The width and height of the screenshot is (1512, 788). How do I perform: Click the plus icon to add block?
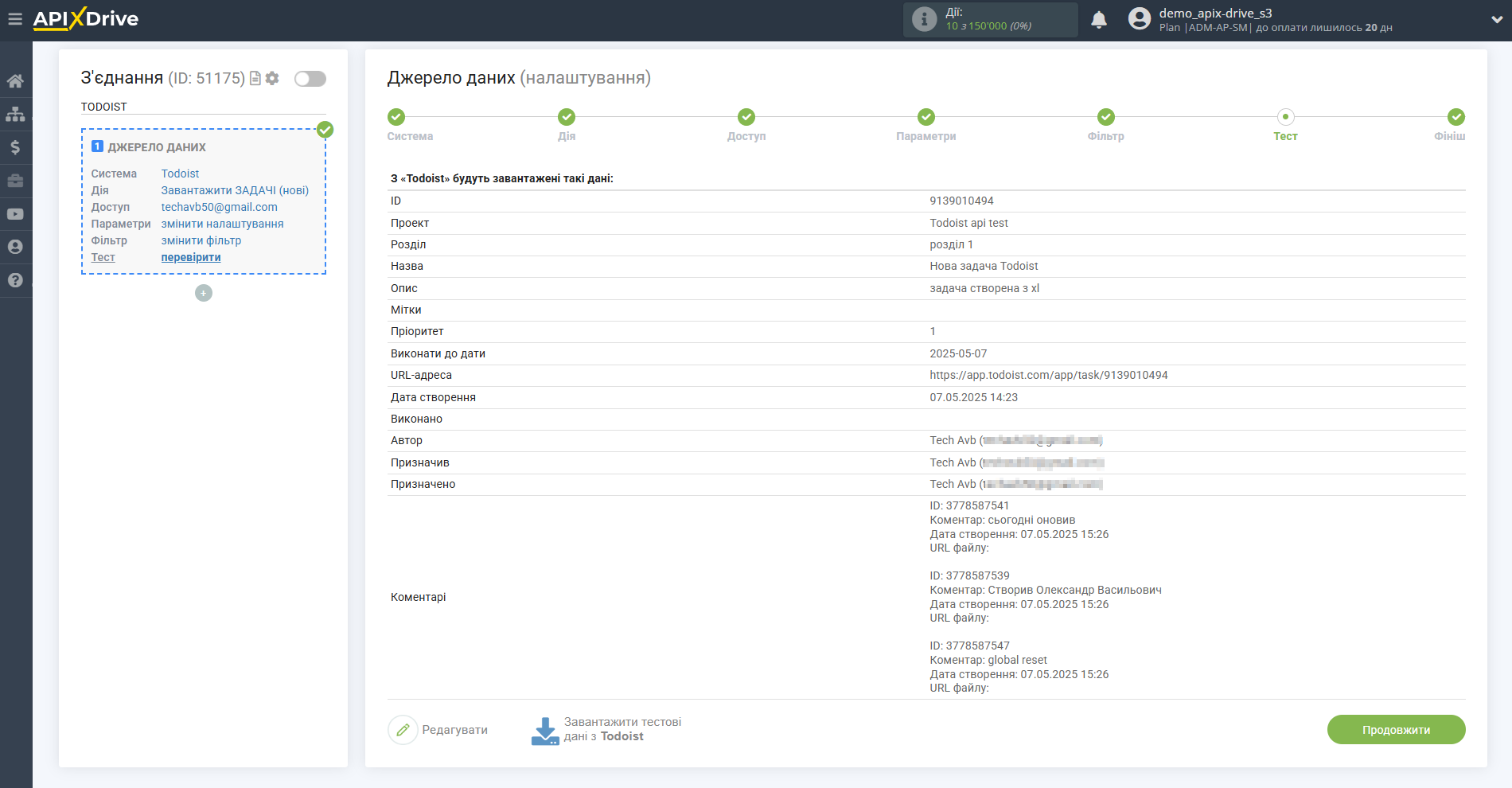(x=204, y=293)
